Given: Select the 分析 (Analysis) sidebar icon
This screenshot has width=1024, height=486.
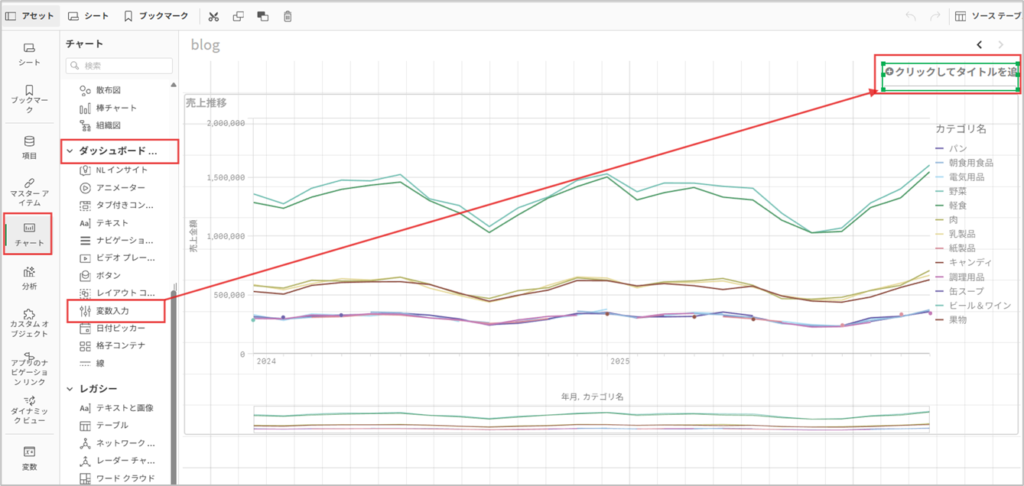Looking at the screenshot, I should point(29,276).
